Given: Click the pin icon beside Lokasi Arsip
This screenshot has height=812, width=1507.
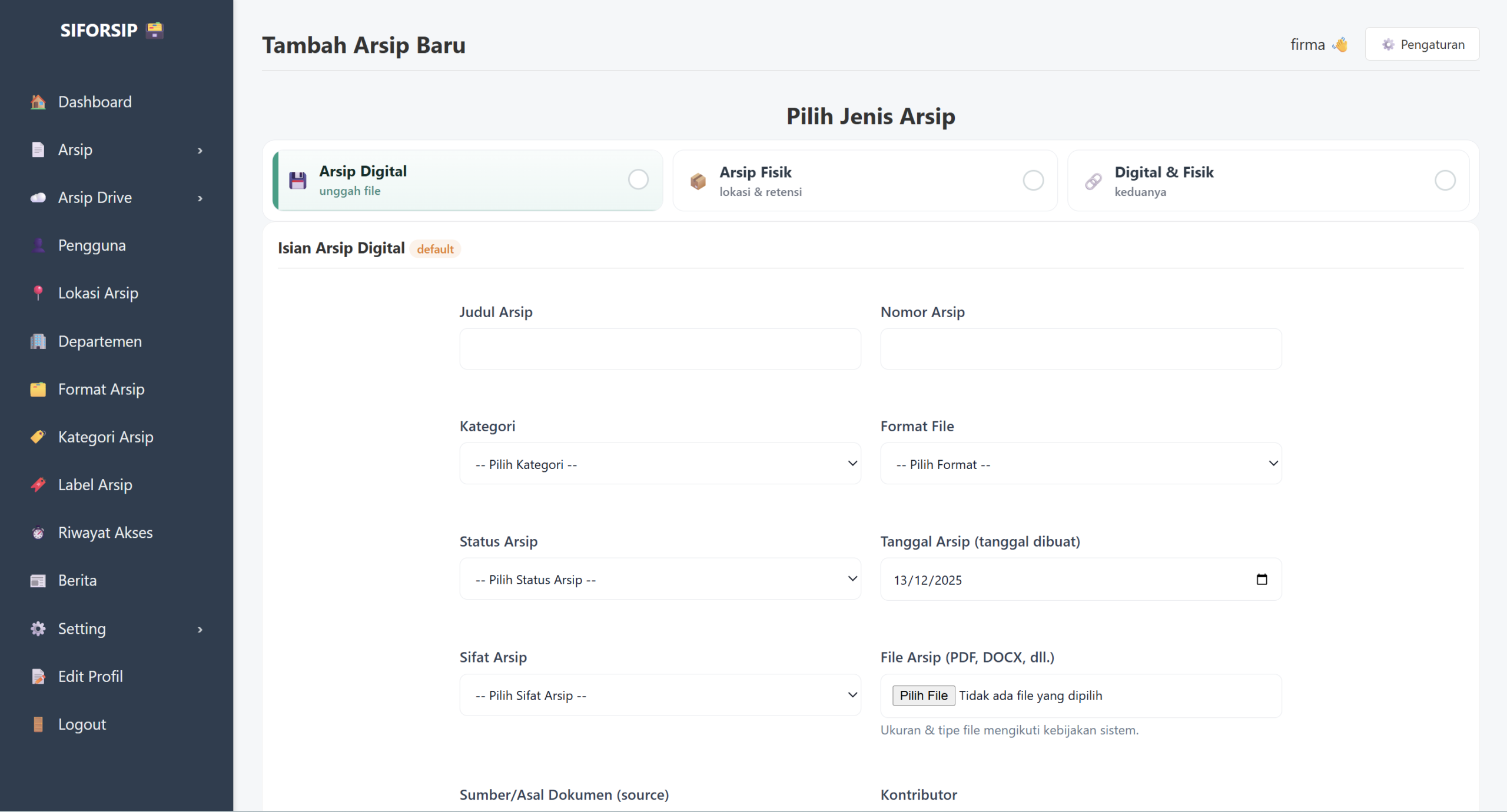Looking at the screenshot, I should [x=38, y=292].
